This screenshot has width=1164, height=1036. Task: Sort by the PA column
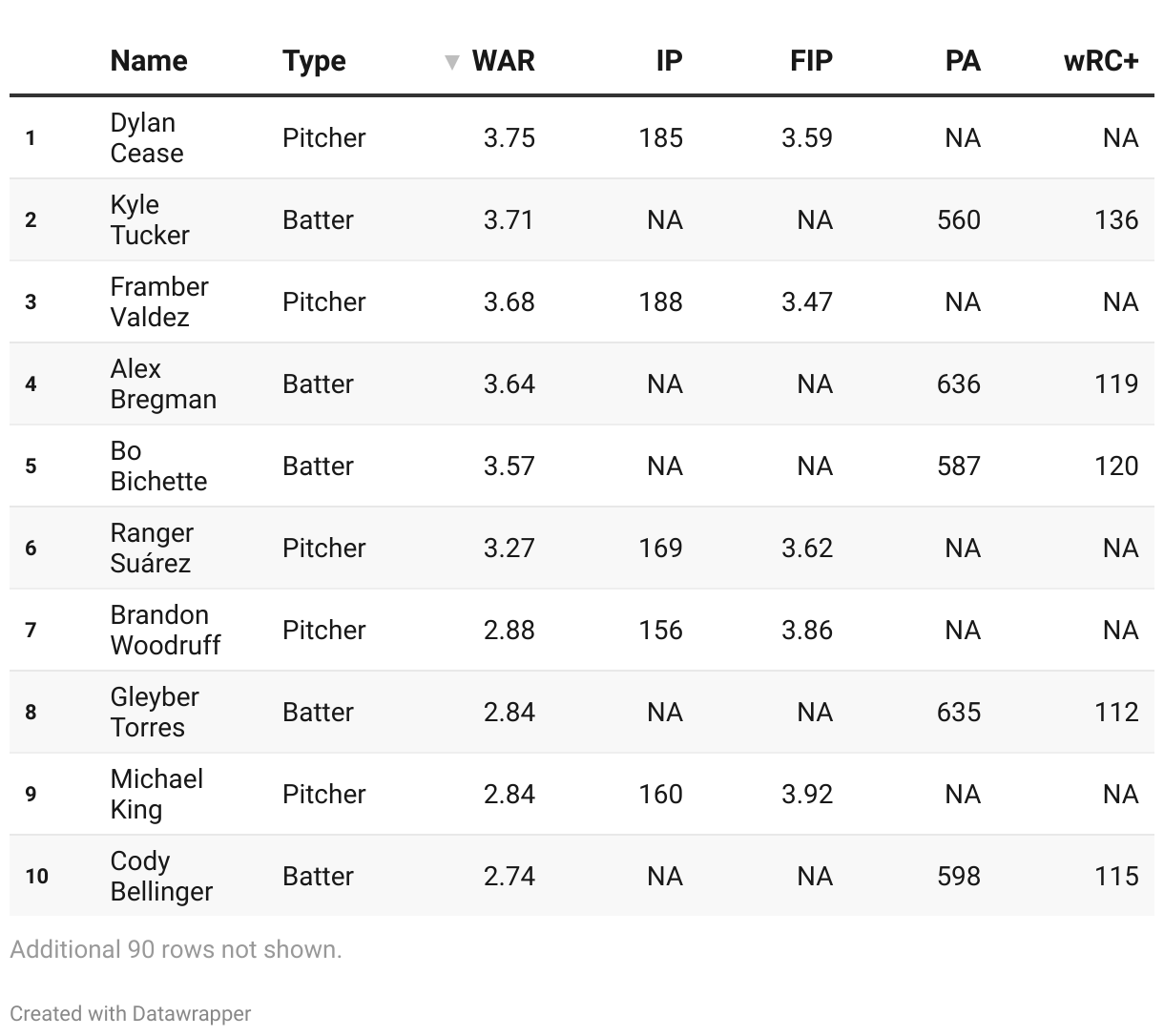click(x=962, y=61)
